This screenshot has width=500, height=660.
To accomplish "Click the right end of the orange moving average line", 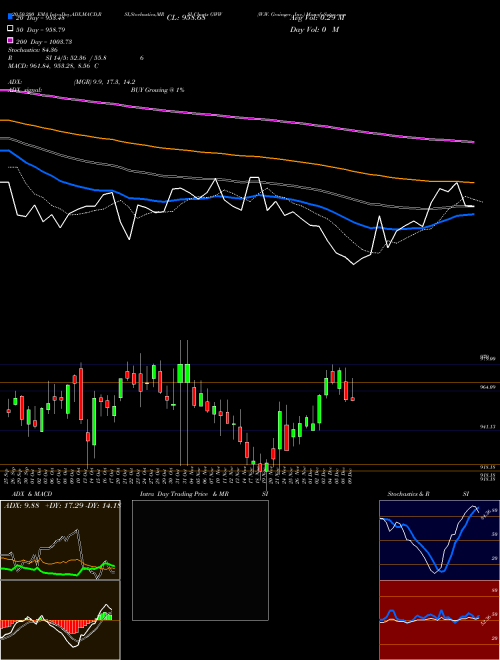I will 473,182.
